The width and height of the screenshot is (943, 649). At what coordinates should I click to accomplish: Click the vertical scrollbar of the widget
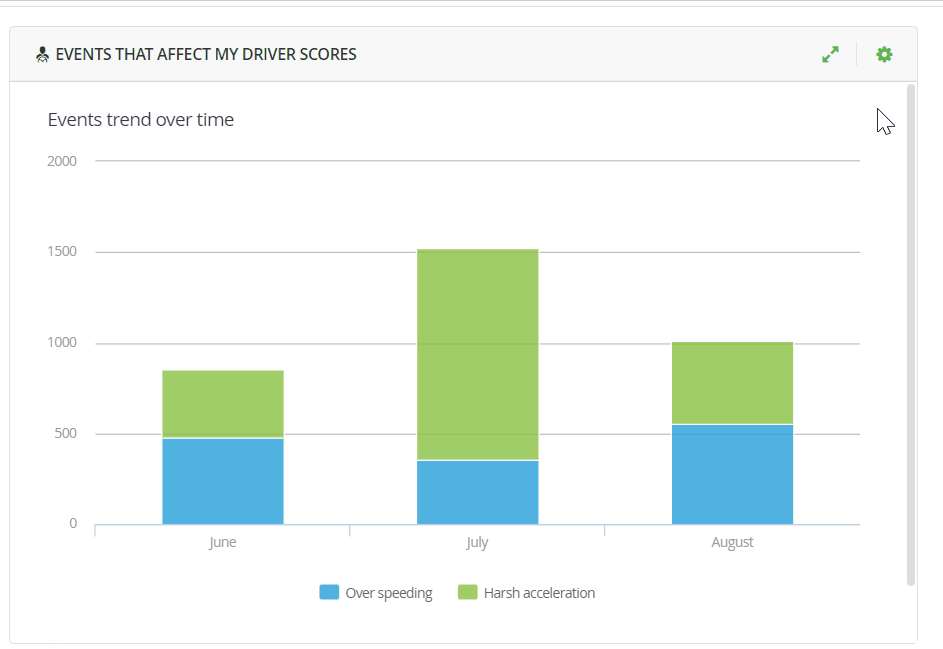[911, 334]
